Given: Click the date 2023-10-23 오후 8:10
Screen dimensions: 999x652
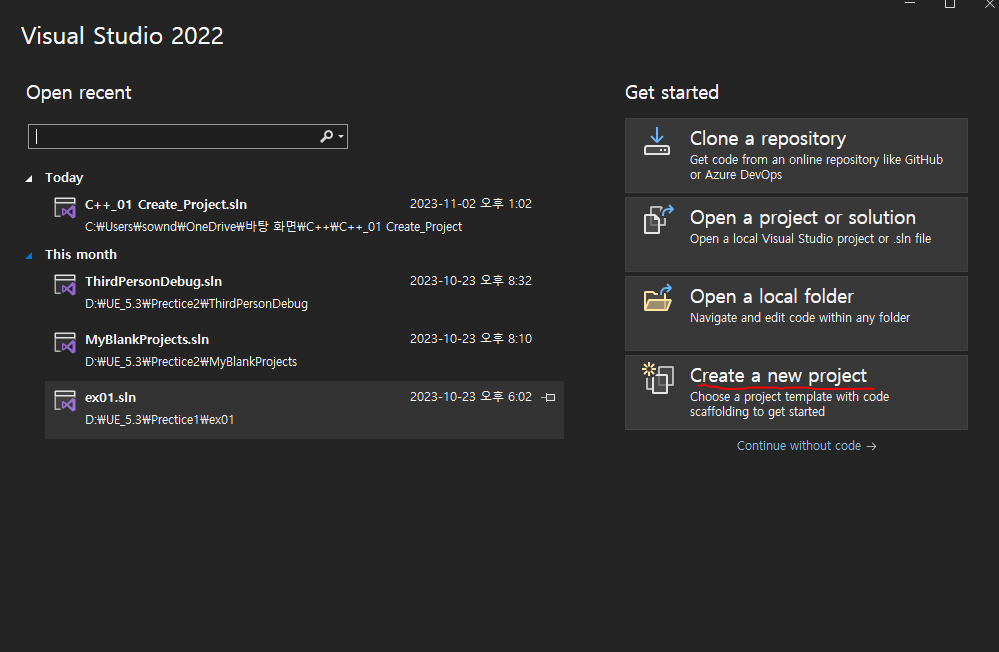Looking at the screenshot, I should click(x=471, y=339).
